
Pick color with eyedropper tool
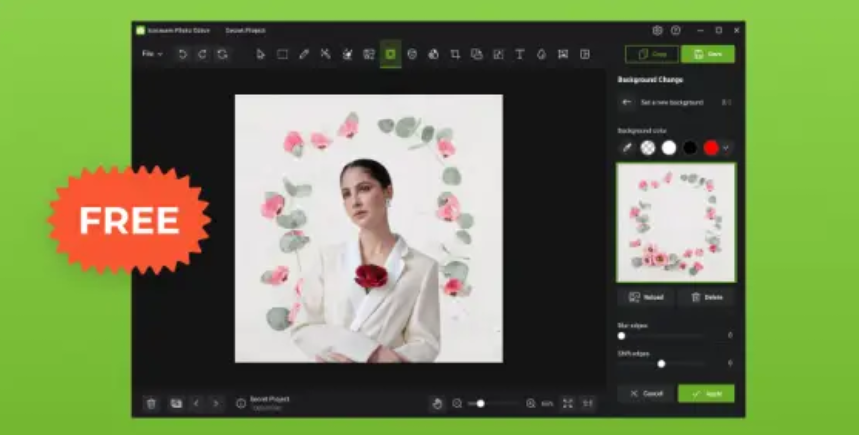coord(627,148)
